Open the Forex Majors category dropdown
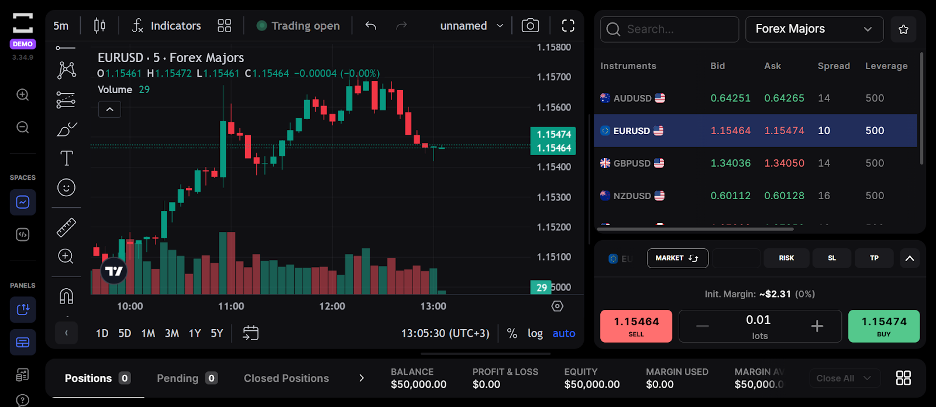This screenshot has width=936, height=408. tap(814, 29)
